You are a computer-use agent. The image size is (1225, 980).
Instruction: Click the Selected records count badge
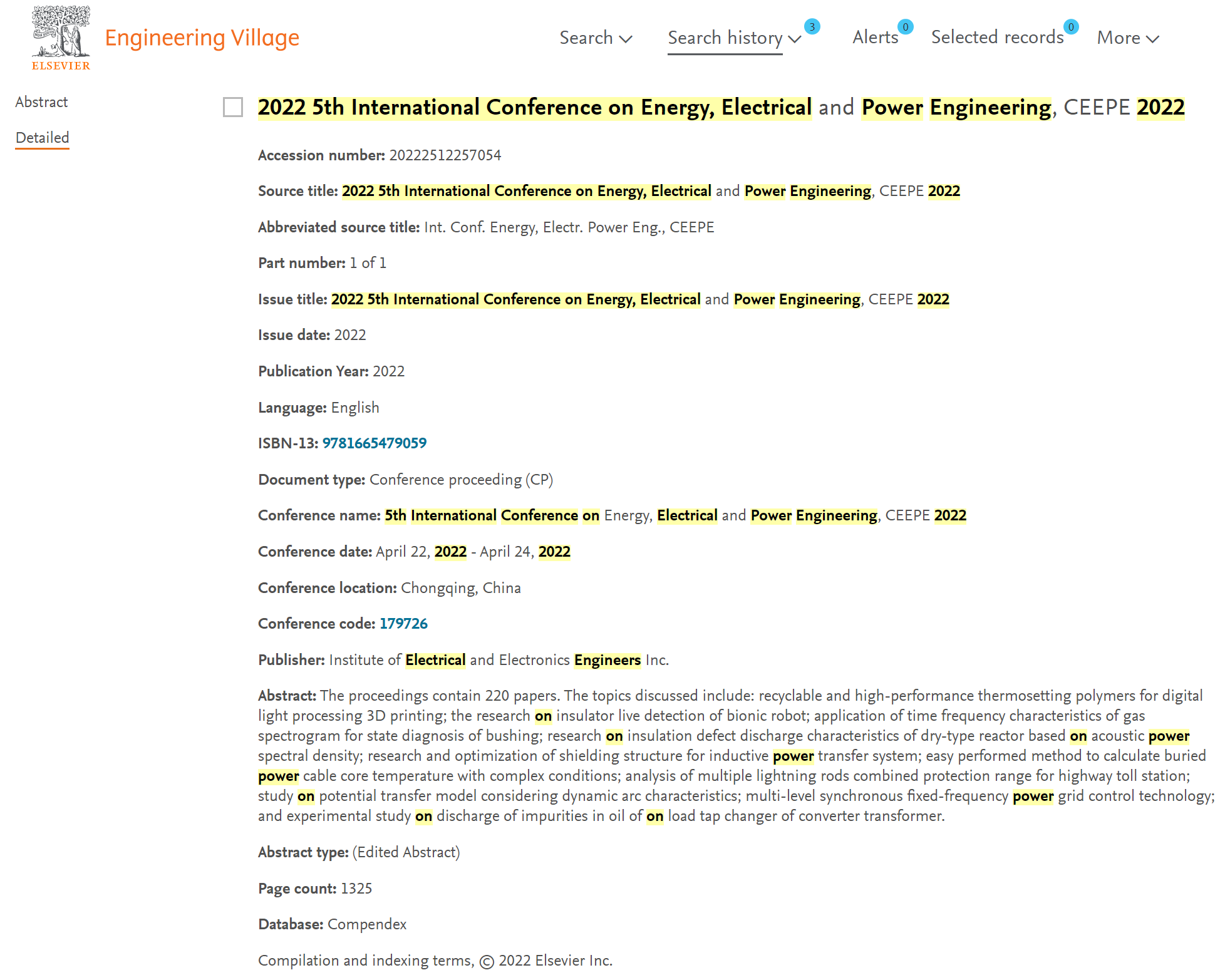pos(1071,26)
